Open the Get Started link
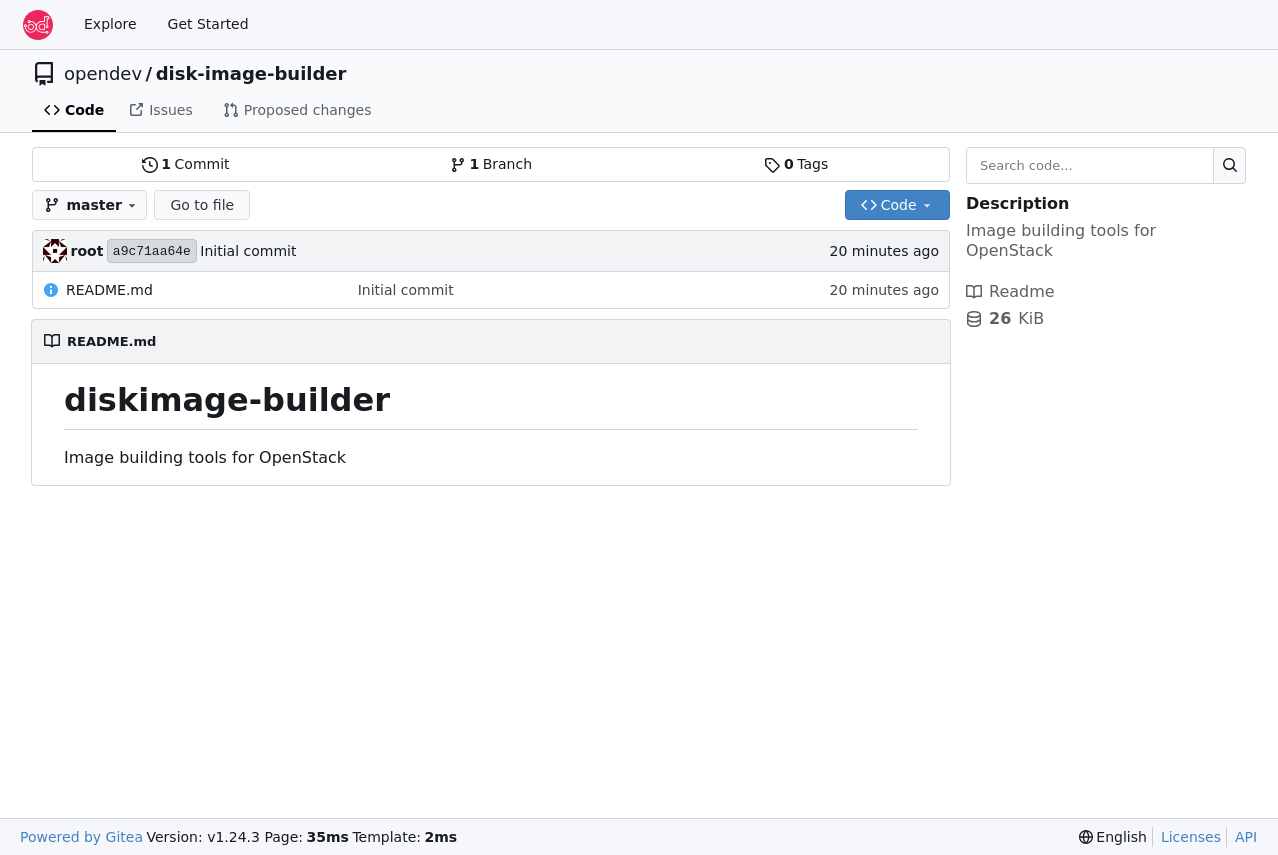 208,24
